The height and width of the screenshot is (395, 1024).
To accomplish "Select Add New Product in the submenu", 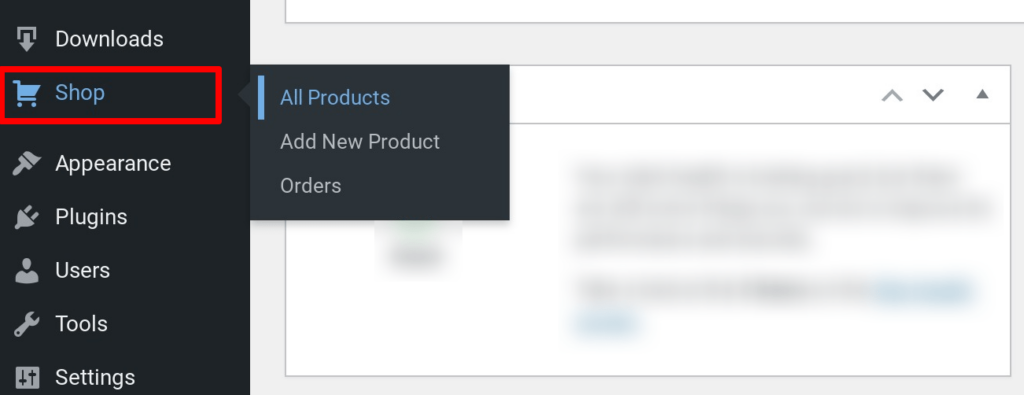I will click(360, 142).
